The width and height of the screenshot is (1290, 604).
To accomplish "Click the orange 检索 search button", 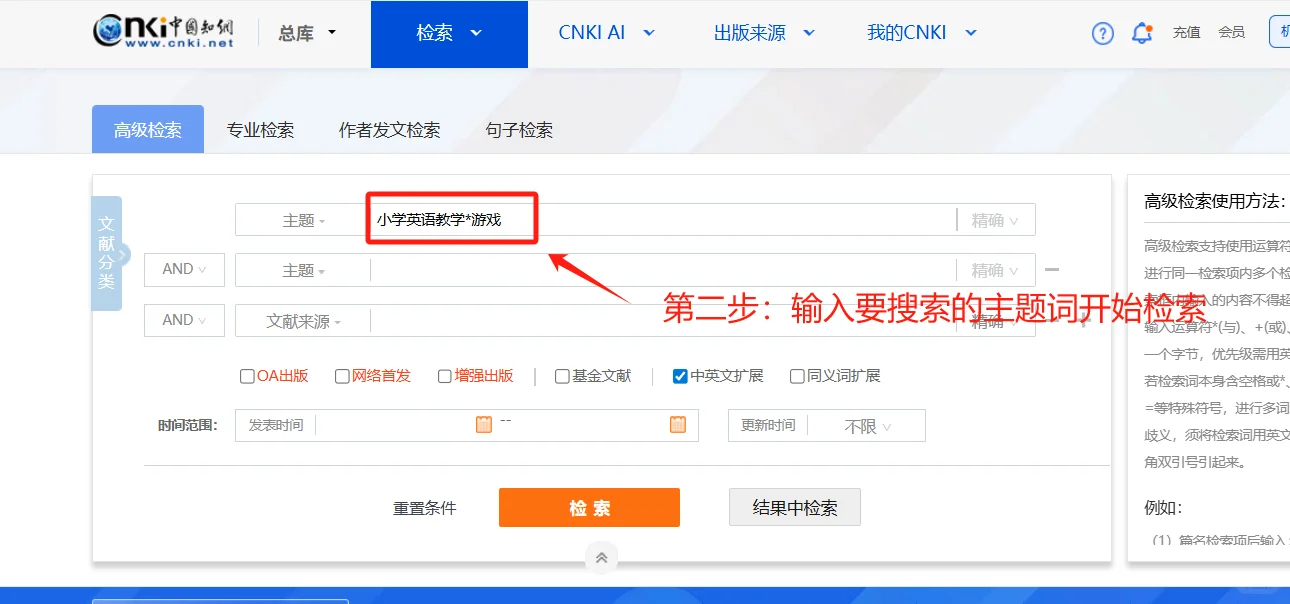I will tap(589, 507).
